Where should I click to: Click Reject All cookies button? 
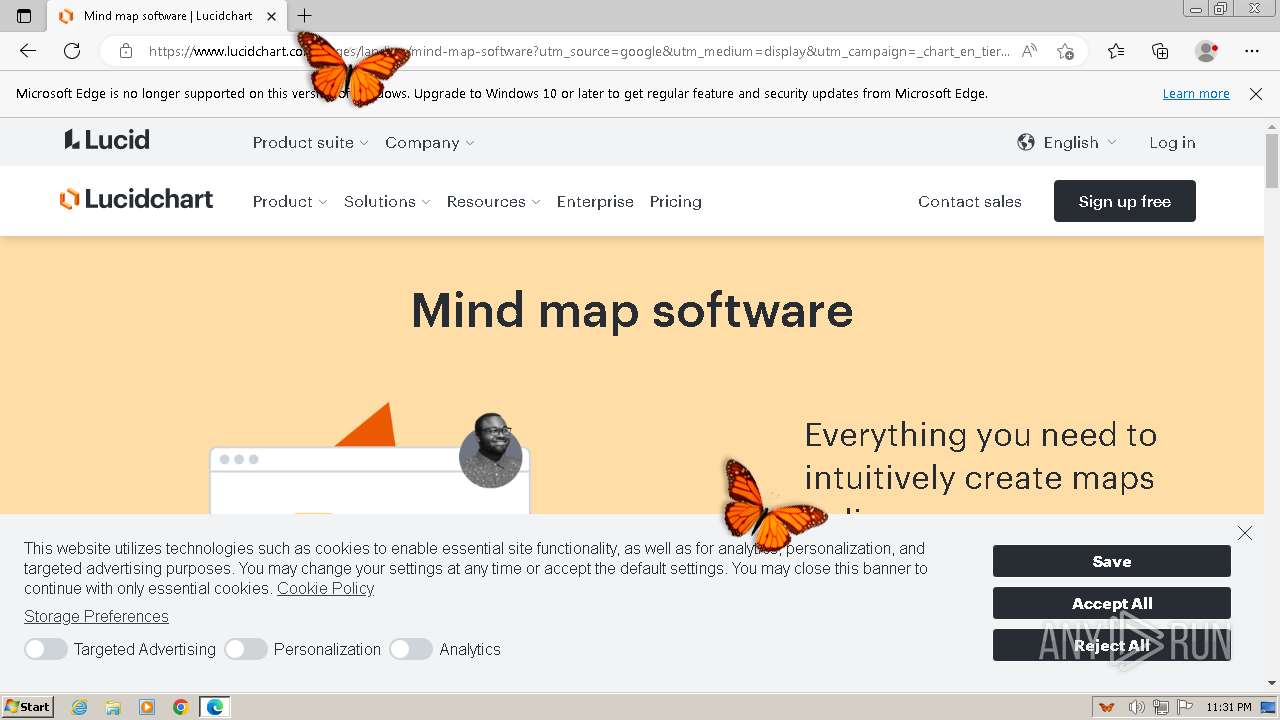coord(1112,645)
